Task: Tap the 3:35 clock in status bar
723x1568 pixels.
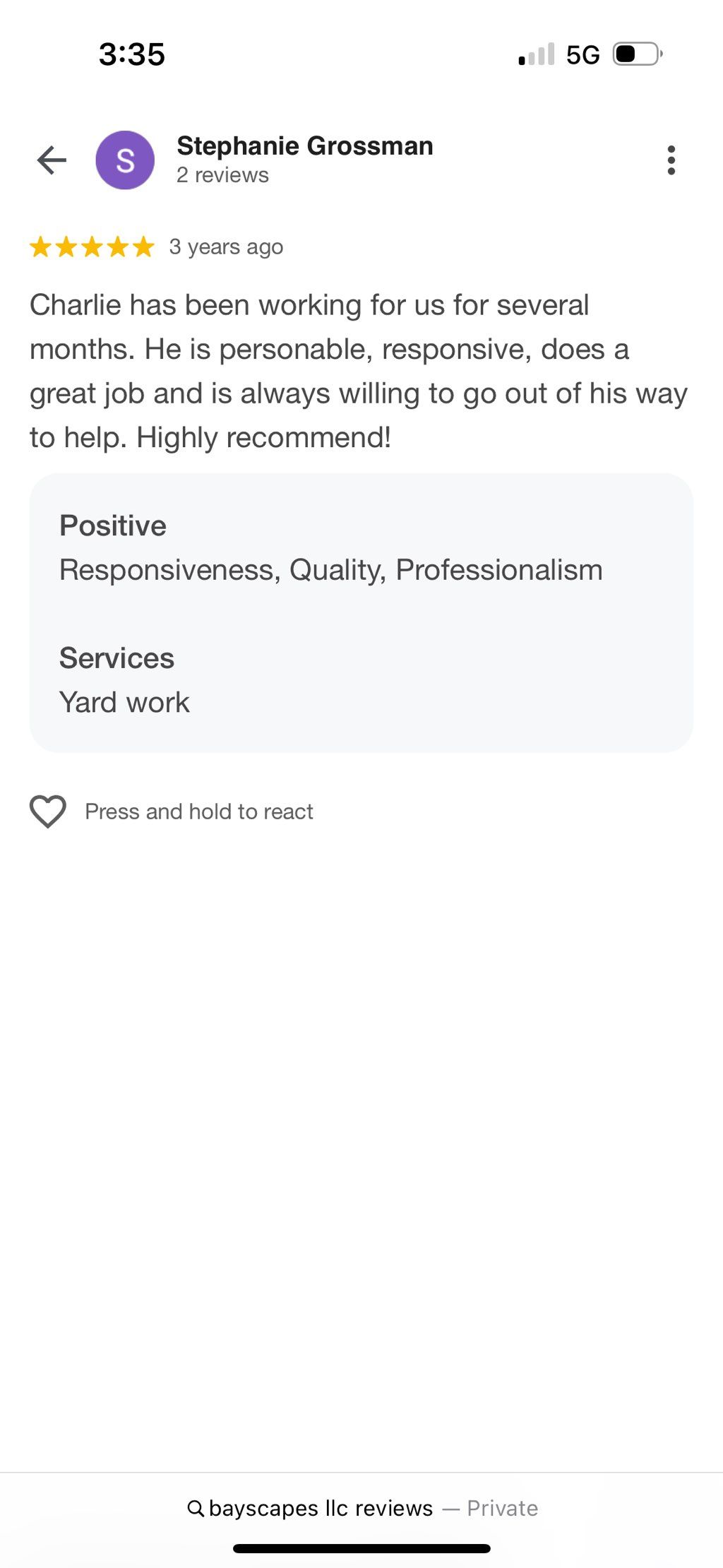Action: coord(132,54)
